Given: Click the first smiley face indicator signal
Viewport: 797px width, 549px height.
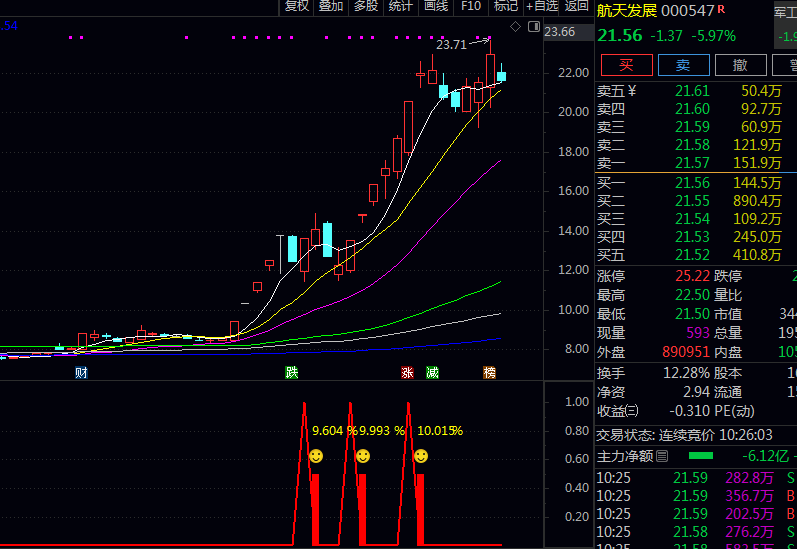Looking at the screenshot, I should [316, 455].
